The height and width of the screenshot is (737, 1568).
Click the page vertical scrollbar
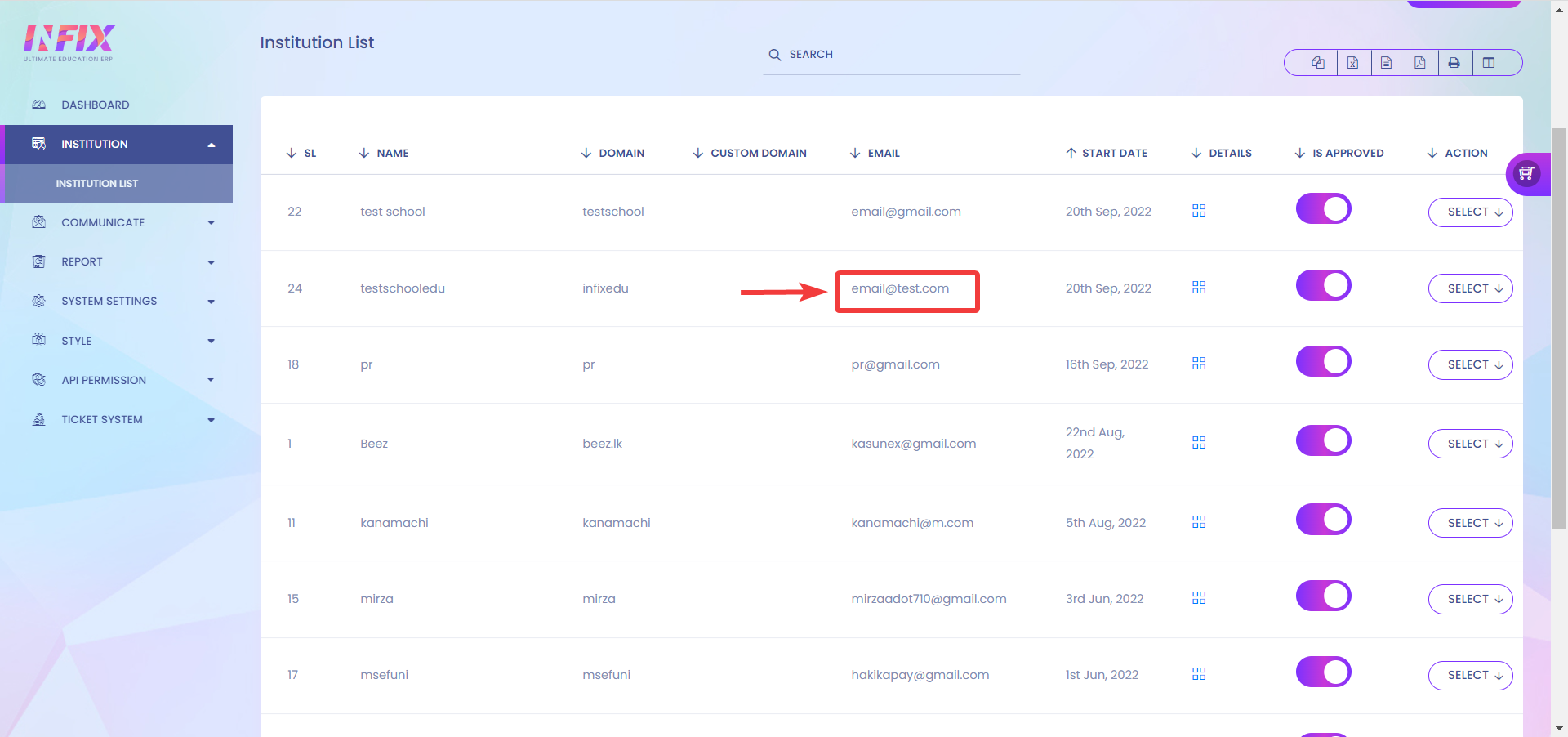1559,327
